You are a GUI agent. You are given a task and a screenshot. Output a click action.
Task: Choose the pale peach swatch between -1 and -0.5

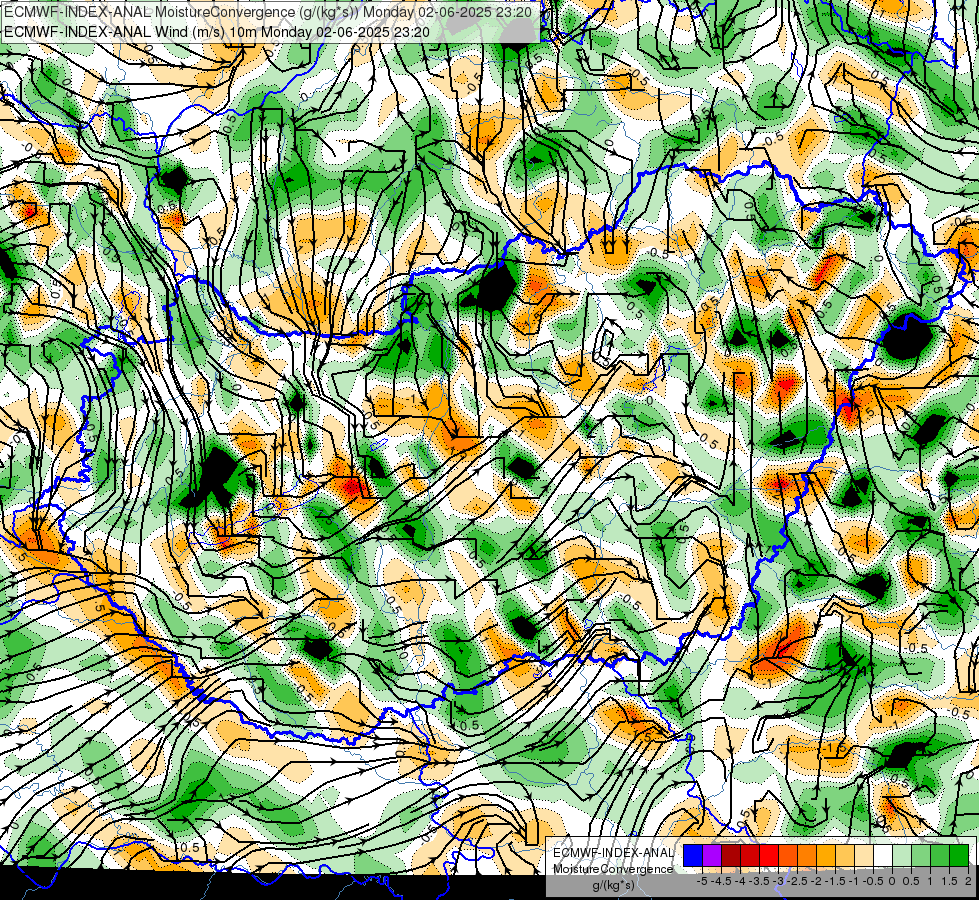coord(863,856)
